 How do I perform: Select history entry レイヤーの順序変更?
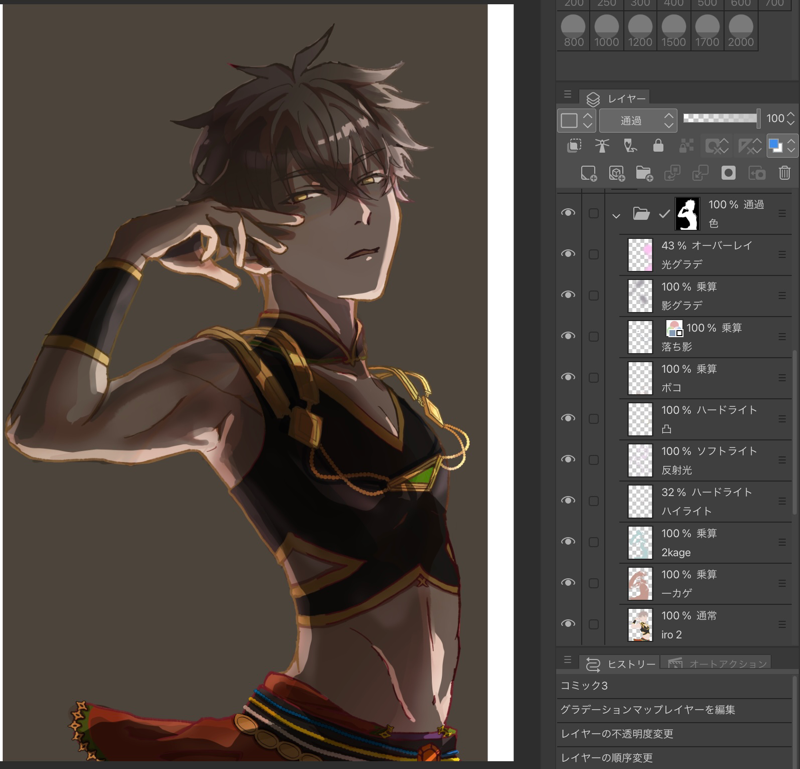[x=675, y=757]
